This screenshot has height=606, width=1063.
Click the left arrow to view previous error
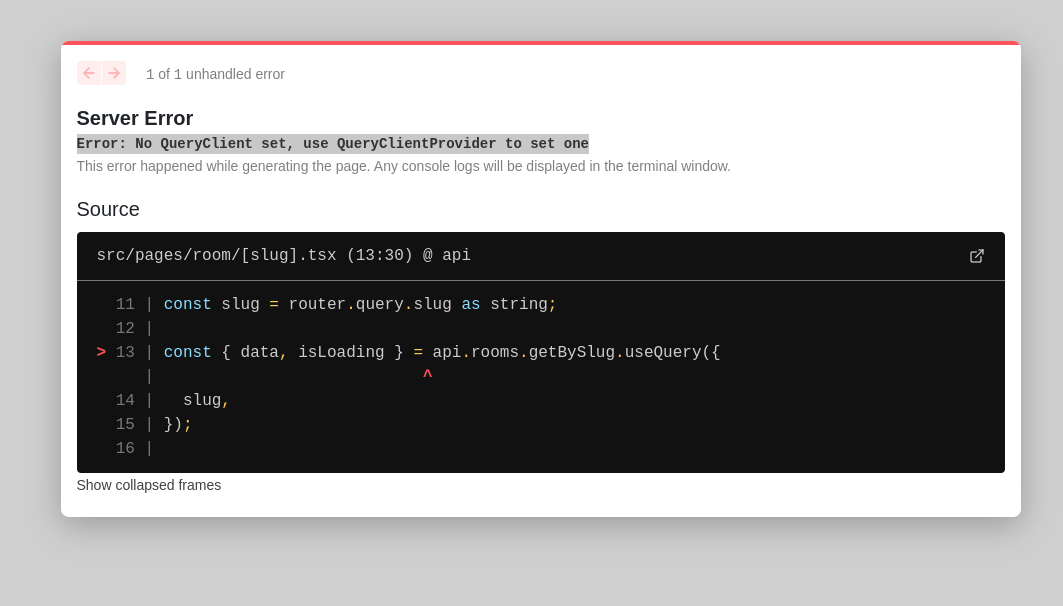coord(88,73)
